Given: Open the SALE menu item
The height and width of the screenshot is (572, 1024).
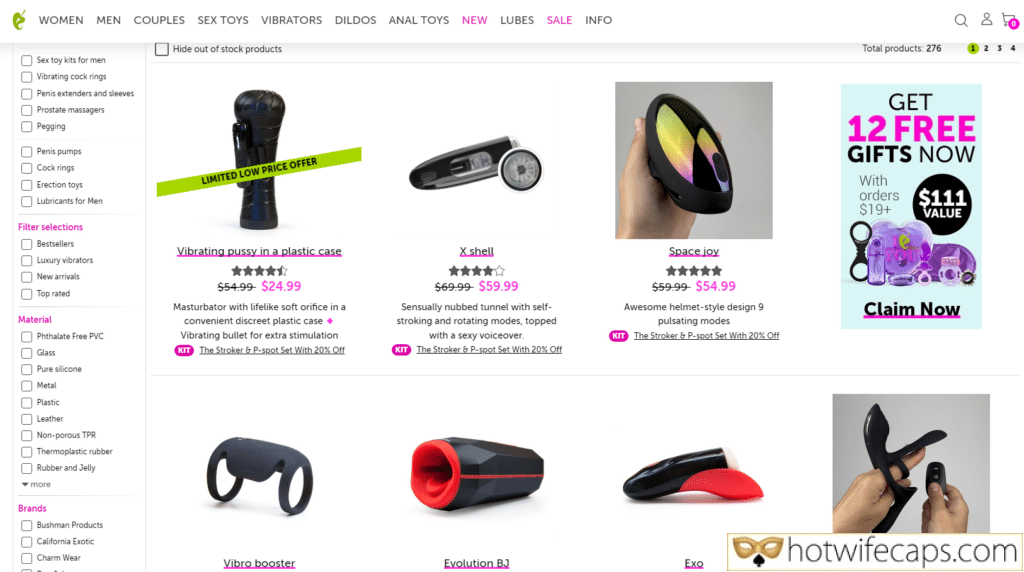Looking at the screenshot, I should point(559,20).
